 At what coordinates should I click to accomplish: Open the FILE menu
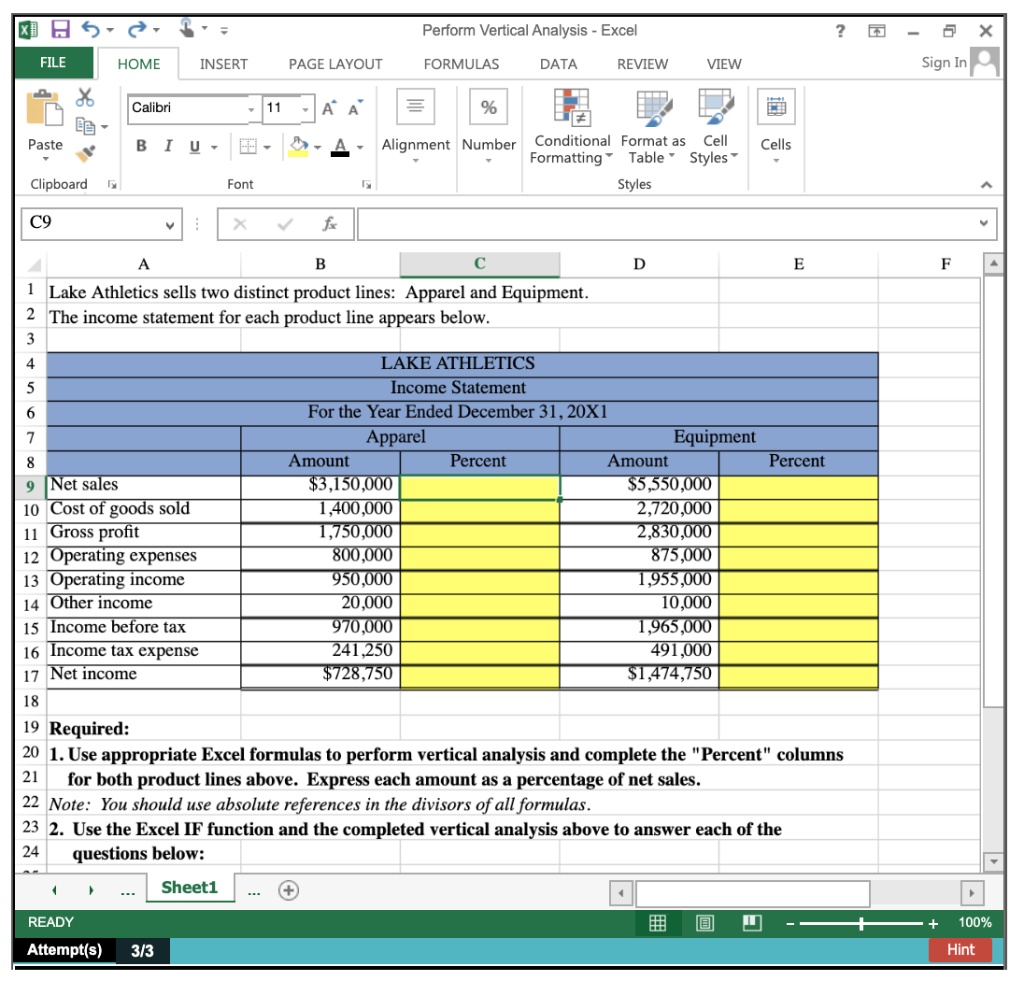pos(52,62)
